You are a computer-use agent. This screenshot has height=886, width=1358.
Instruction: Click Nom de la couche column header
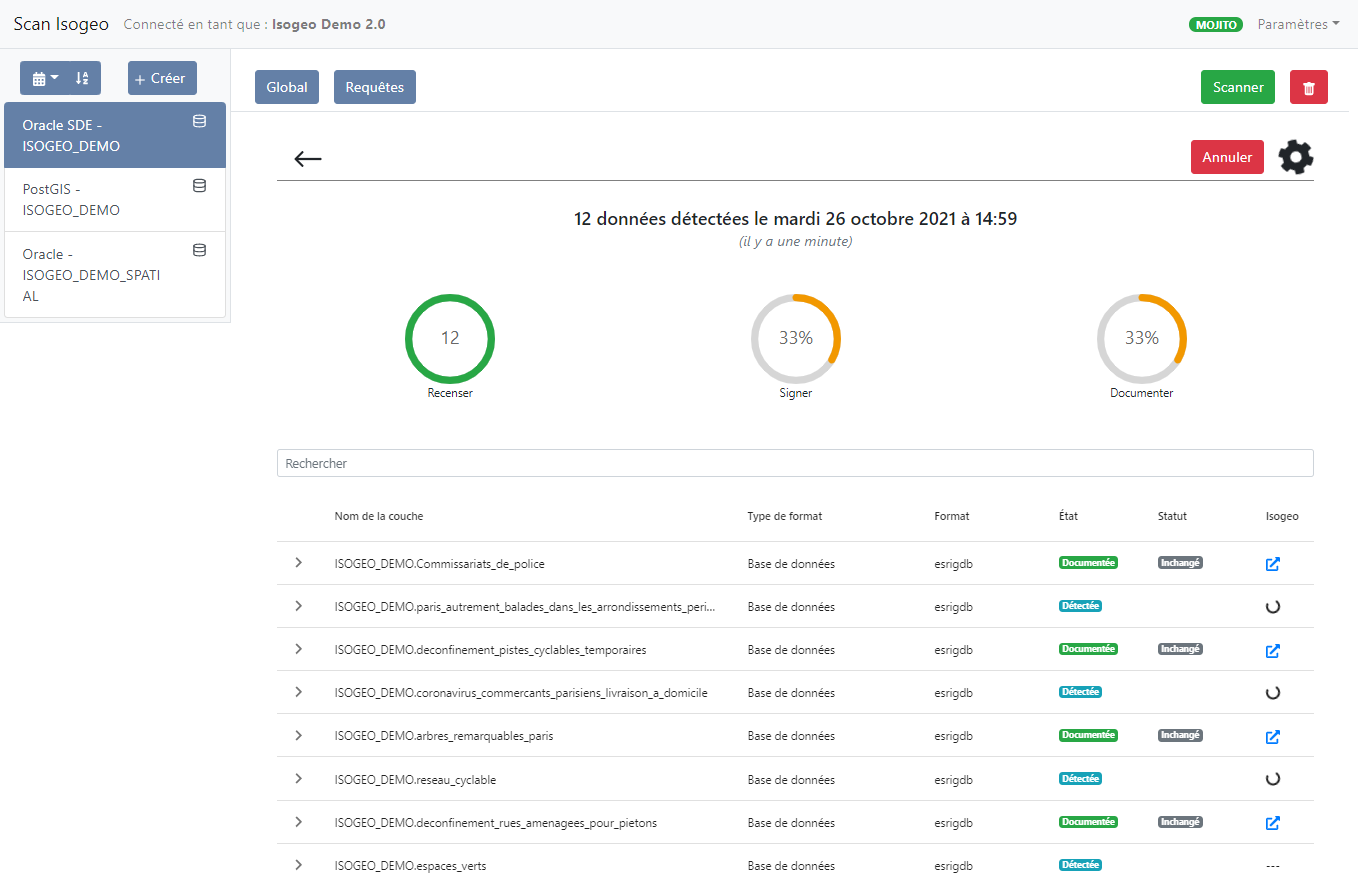pyautogui.click(x=379, y=516)
